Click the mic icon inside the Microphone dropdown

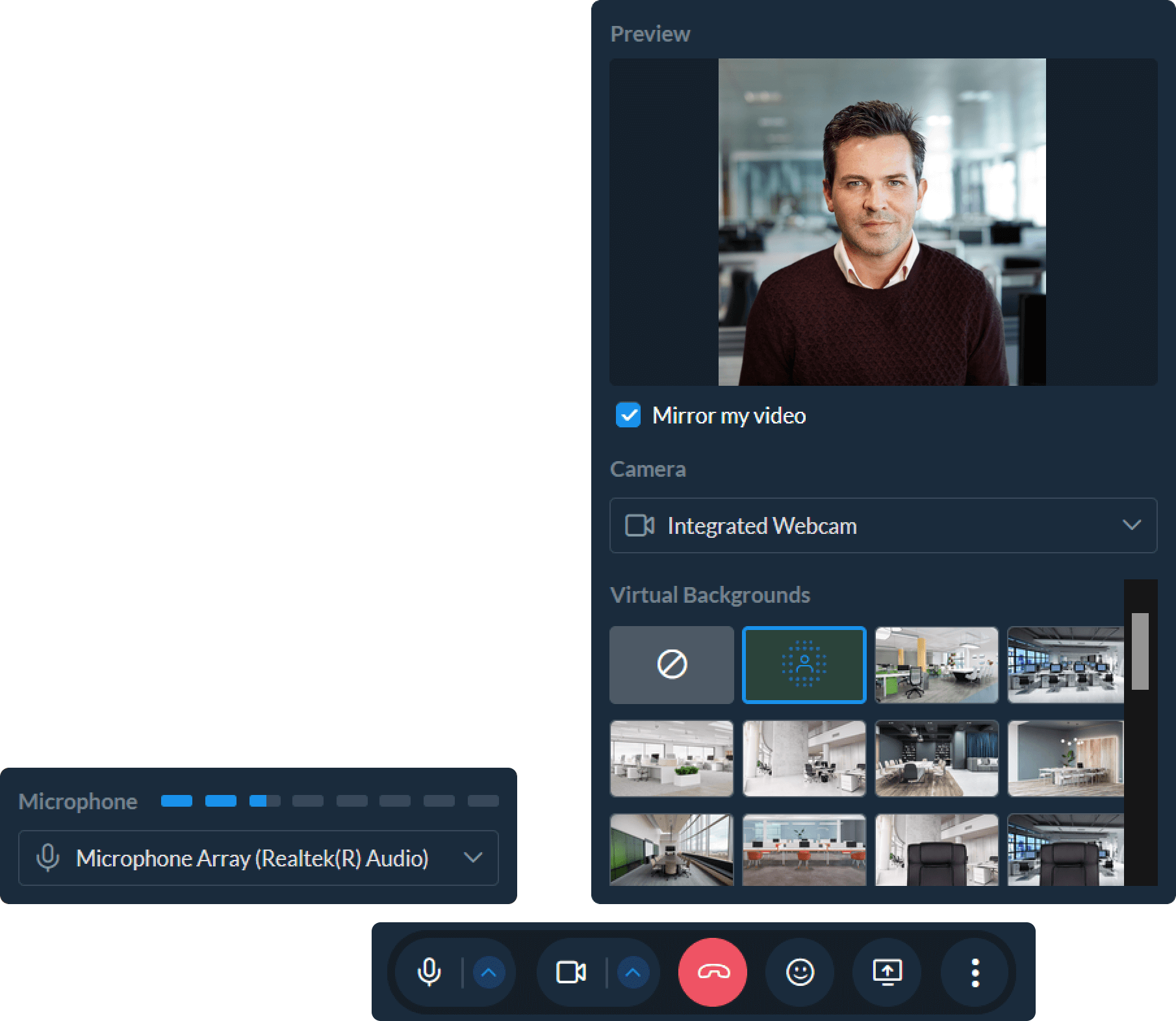pyautogui.click(x=48, y=858)
